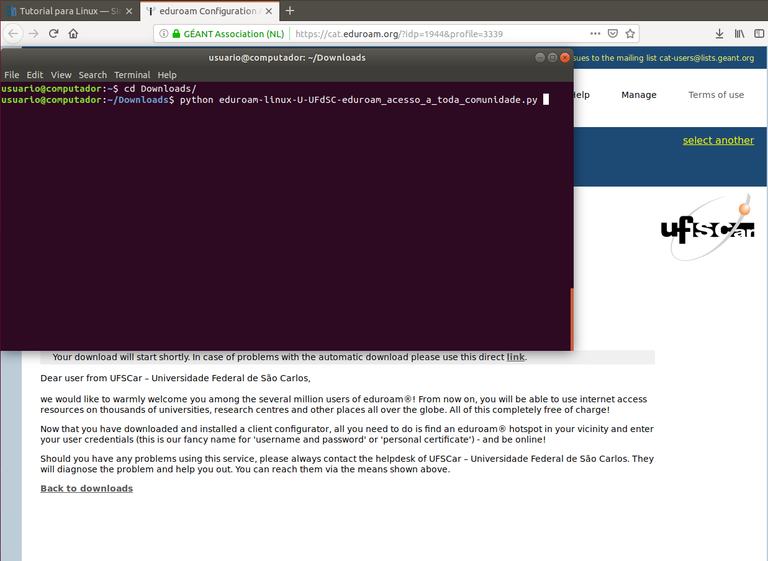
Task: Click the terminal scrollbar handle
Action: click(x=572, y=318)
